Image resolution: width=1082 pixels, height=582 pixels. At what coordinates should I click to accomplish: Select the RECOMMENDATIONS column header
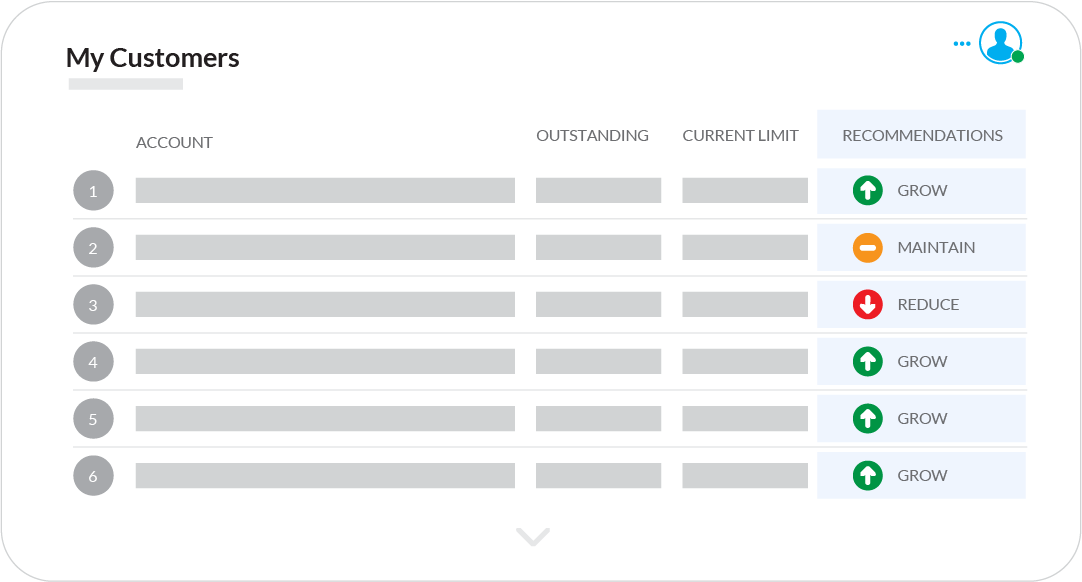922,135
